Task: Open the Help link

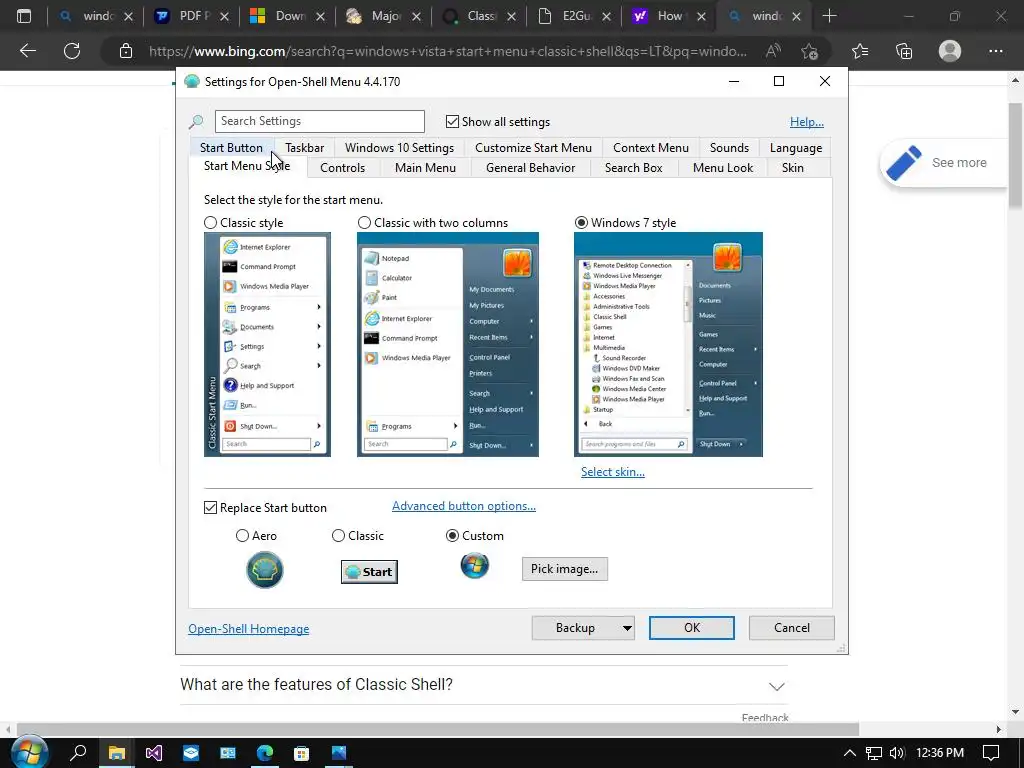Action: pos(807,122)
